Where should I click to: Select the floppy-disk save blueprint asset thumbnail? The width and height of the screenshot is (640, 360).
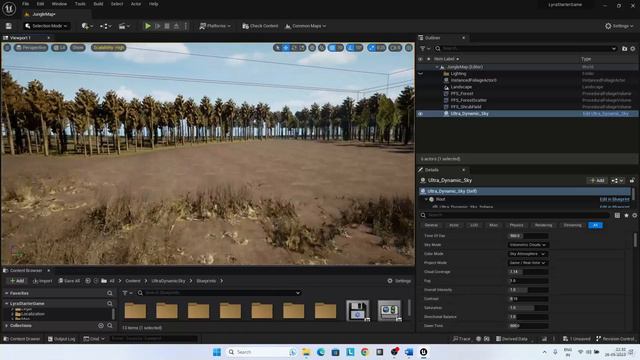pos(358,311)
